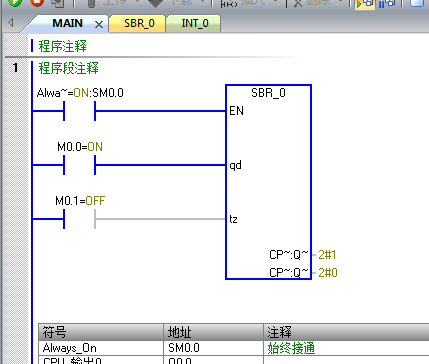Toggle the highlighted program status monitoring icon
Viewport: 429px width, 364px height.
pos(364,3)
